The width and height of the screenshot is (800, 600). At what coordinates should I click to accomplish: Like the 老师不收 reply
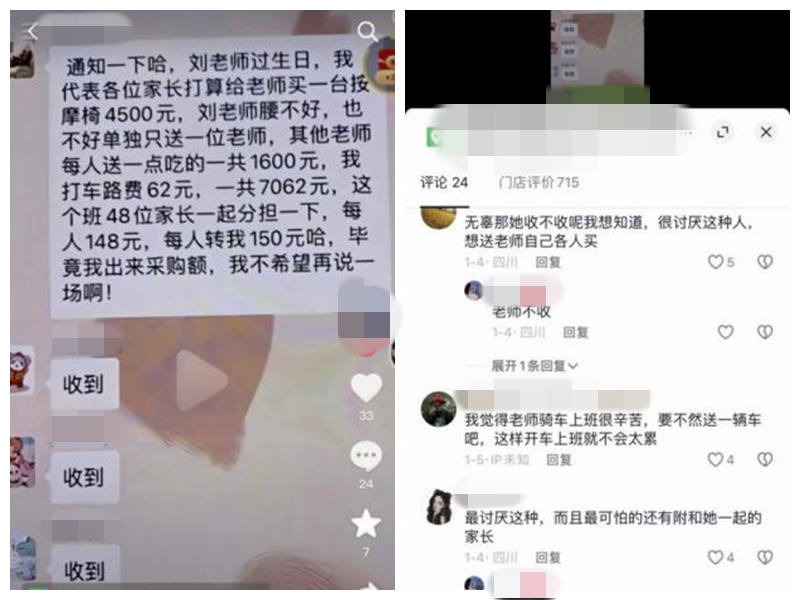[726, 332]
